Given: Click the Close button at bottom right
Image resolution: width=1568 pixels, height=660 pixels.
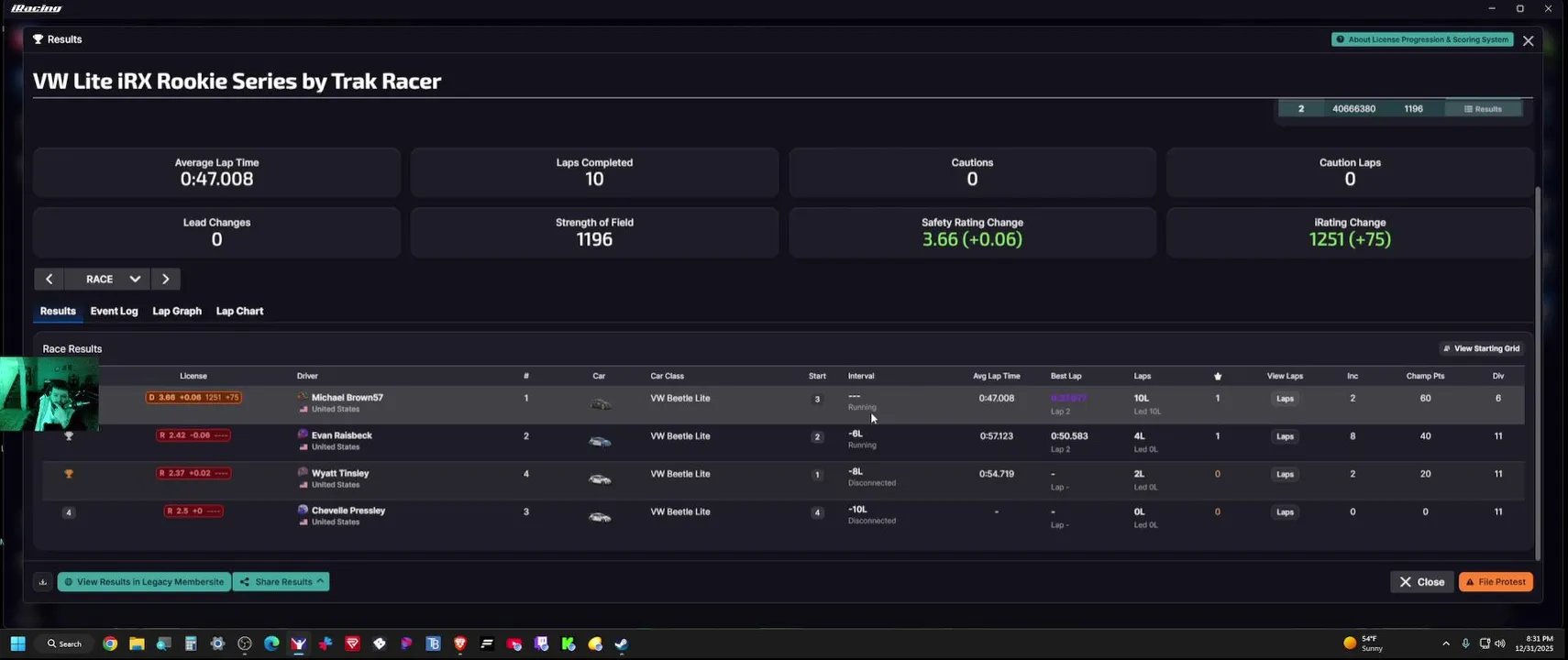Looking at the screenshot, I should [x=1422, y=582].
